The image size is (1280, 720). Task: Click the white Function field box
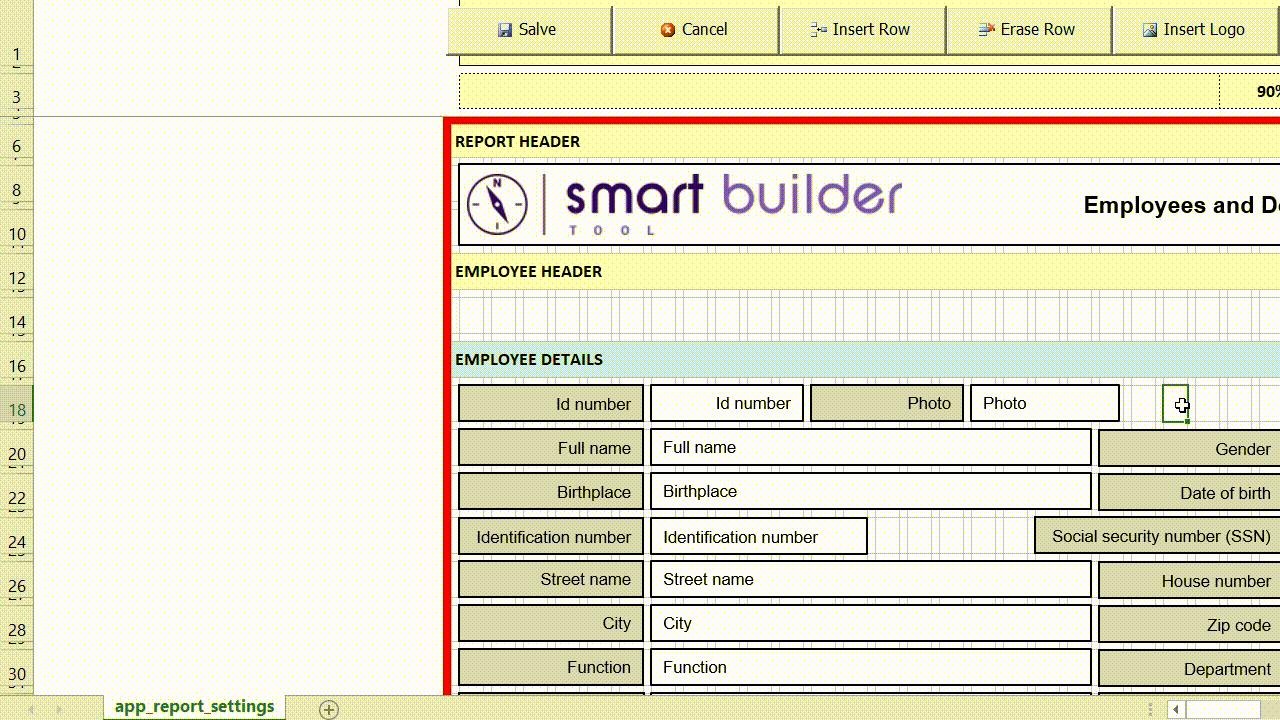coord(871,668)
